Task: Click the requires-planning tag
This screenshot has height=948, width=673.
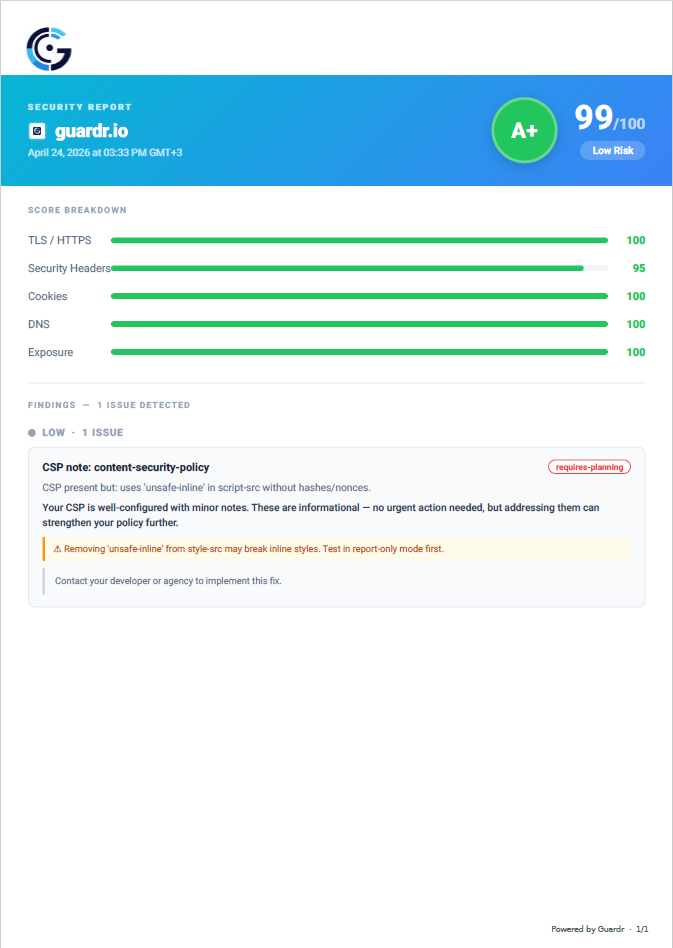Action: pos(590,467)
